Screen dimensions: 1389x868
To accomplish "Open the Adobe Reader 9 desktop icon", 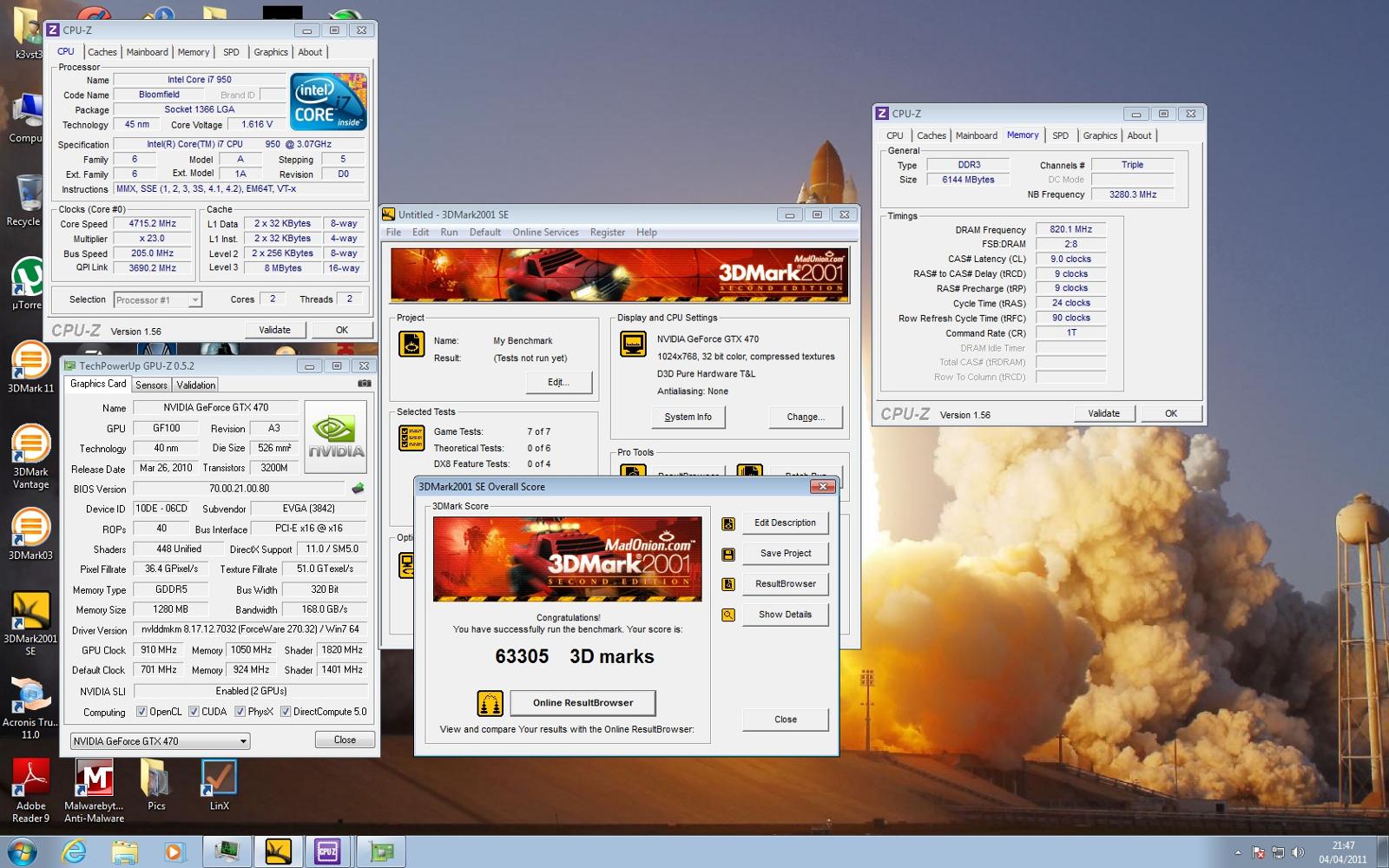I will [x=30, y=790].
